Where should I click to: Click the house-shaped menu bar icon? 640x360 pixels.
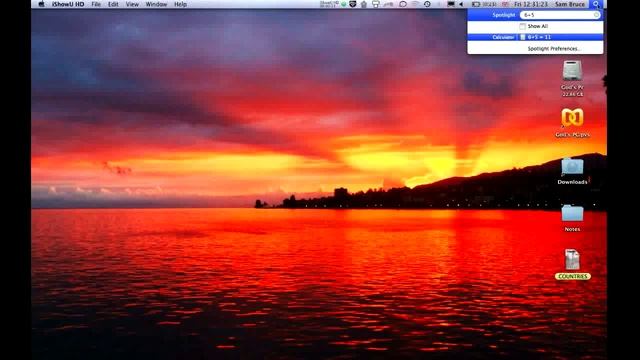tap(364, 4)
